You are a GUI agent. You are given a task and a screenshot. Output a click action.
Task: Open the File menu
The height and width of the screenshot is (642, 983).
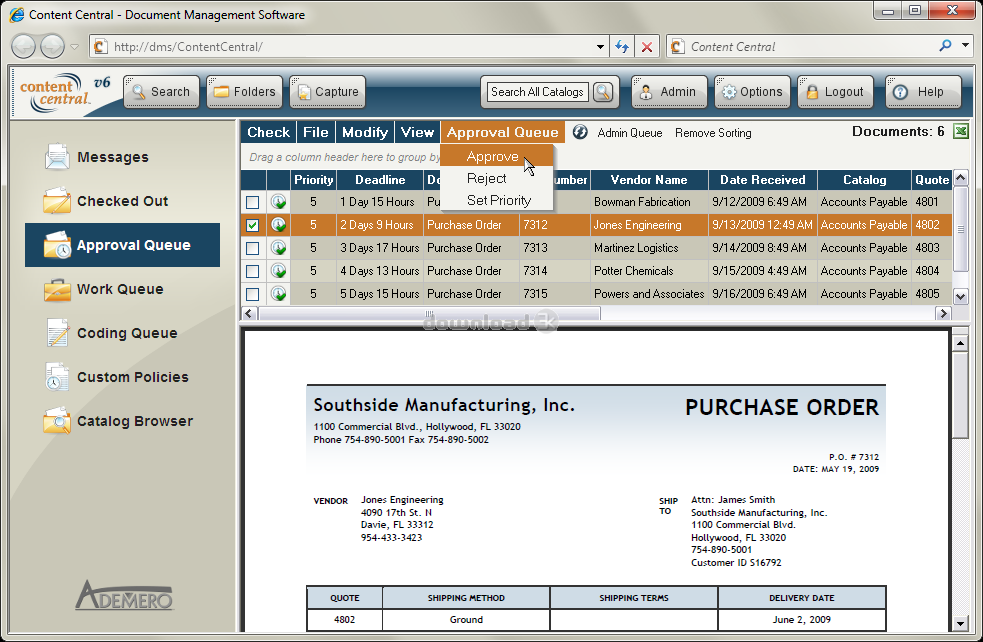click(x=316, y=132)
